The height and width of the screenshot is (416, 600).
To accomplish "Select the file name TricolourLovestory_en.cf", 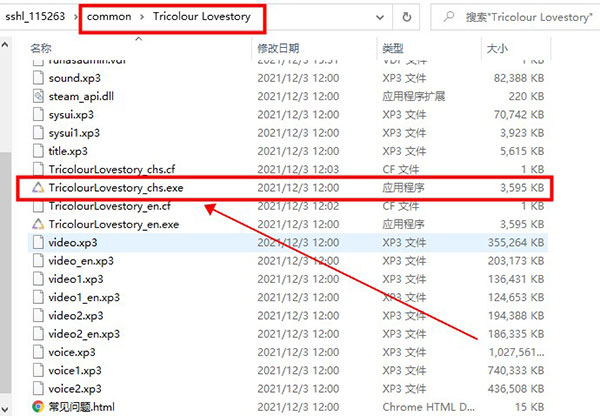I will pos(110,206).
